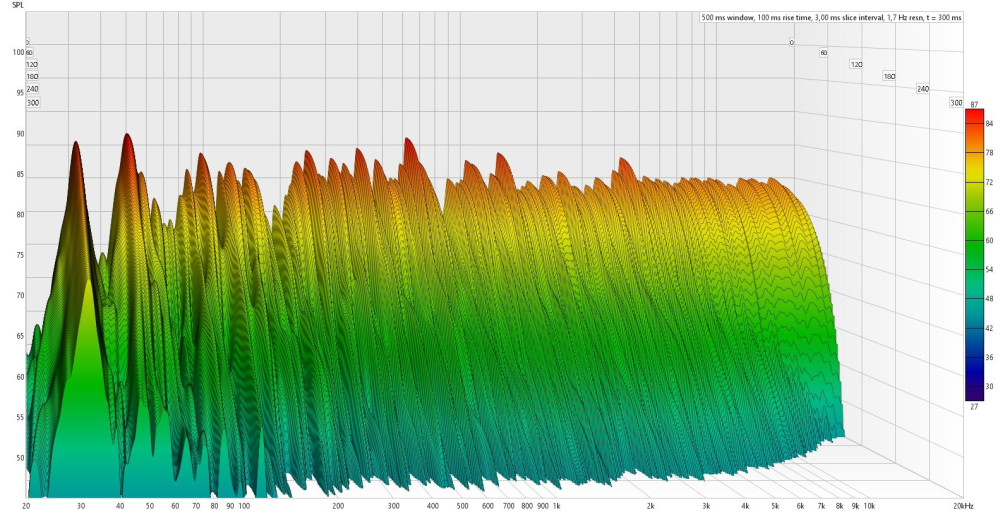The height and width of the screenshot is (513, 1000).
Task: Click the 75 dB label on SPL axis
Action: tap(19, 255)
